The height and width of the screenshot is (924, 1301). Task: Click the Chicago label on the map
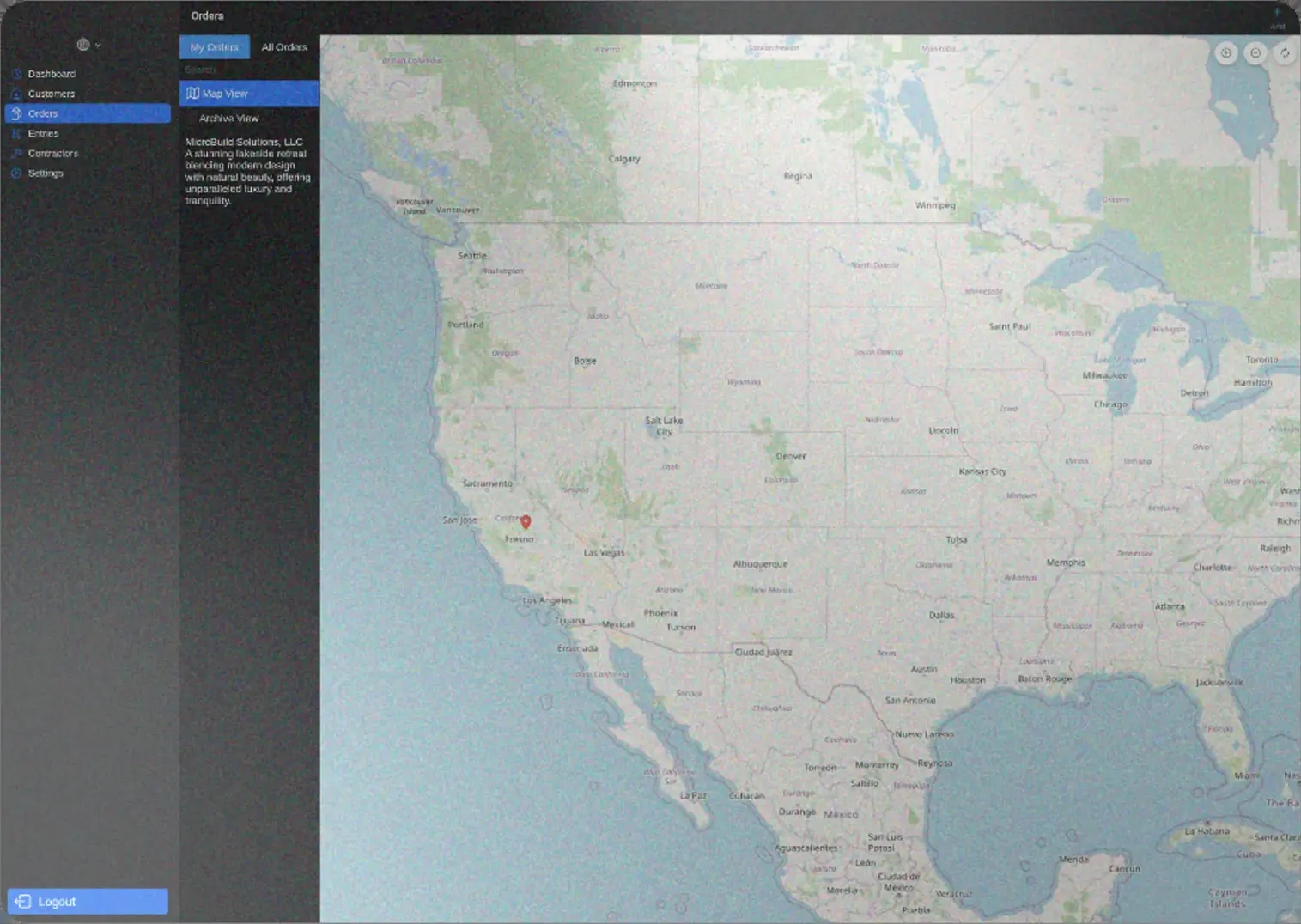1110,404
